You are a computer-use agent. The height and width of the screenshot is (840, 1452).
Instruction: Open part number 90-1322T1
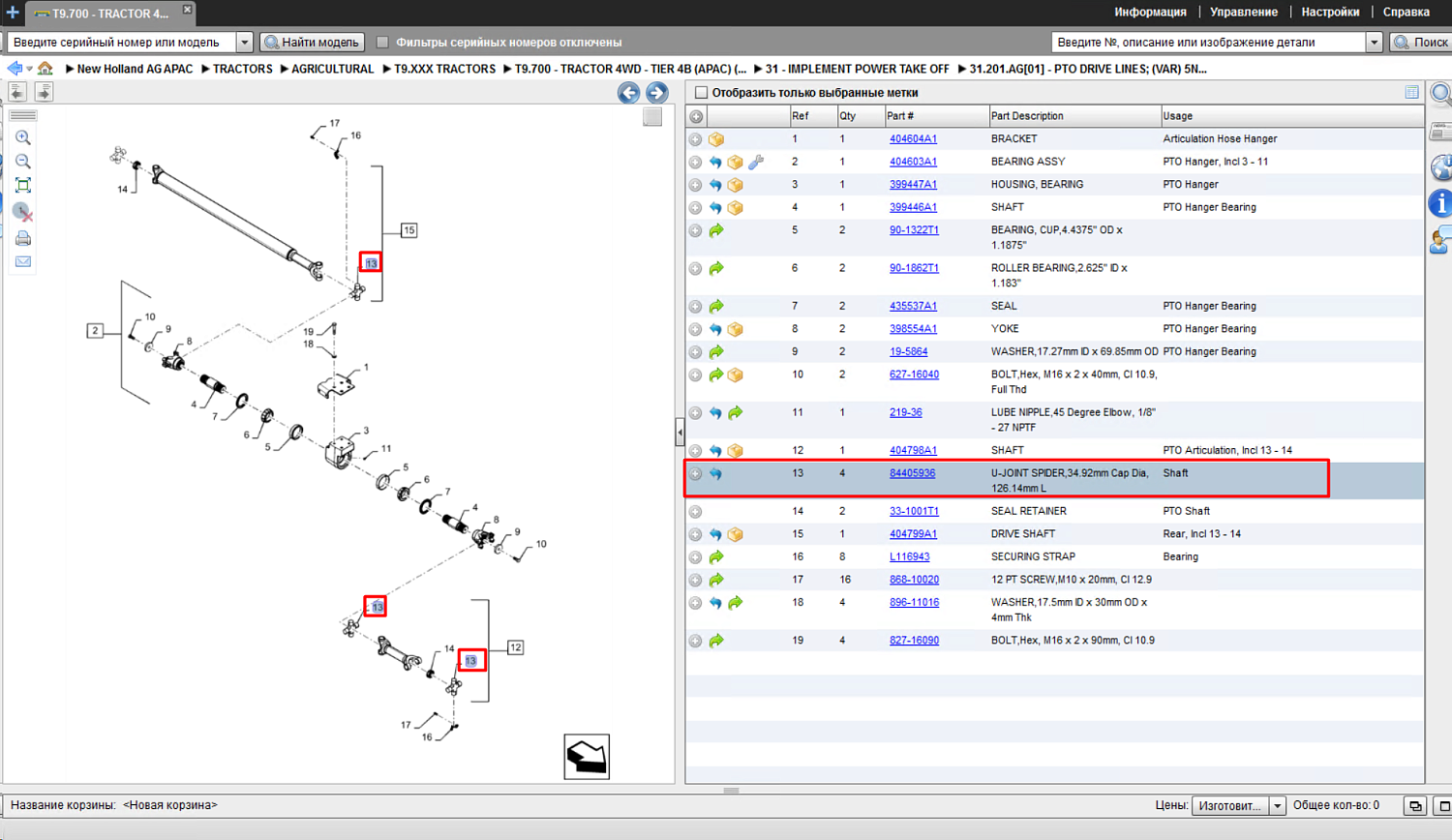(x=914, y=230)
